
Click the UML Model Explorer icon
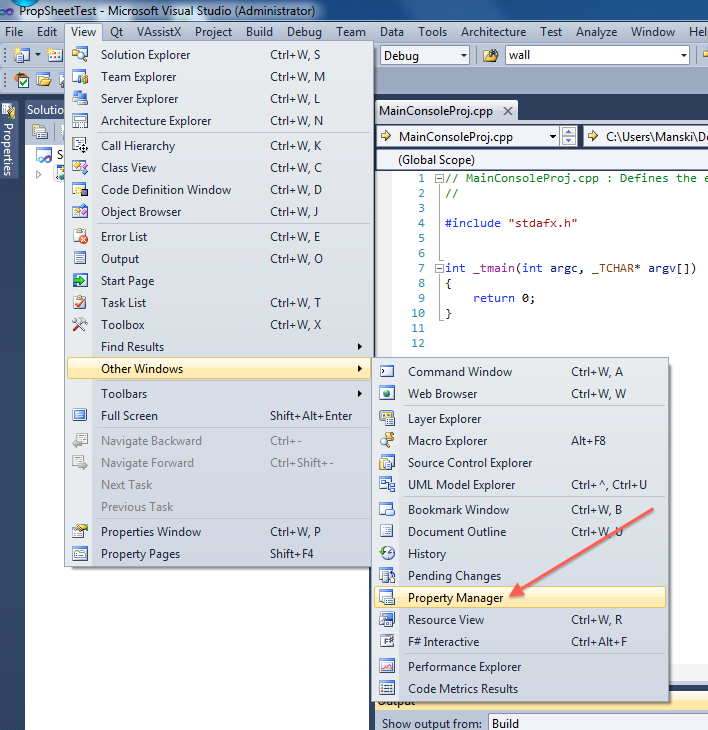click(x=387, y=485)
